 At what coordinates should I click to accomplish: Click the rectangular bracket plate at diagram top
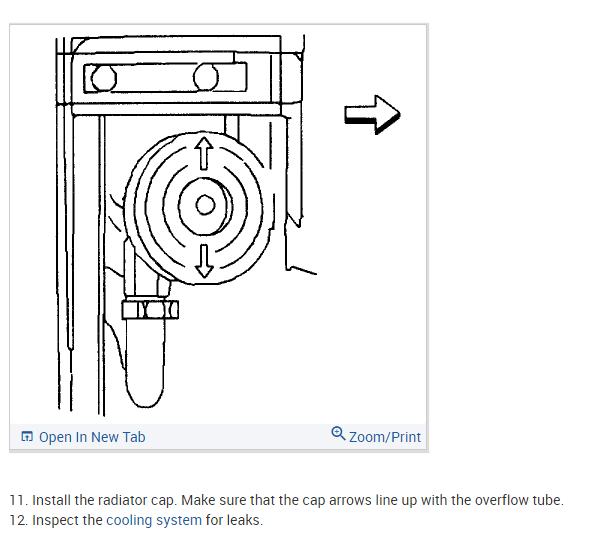point(165,78)
